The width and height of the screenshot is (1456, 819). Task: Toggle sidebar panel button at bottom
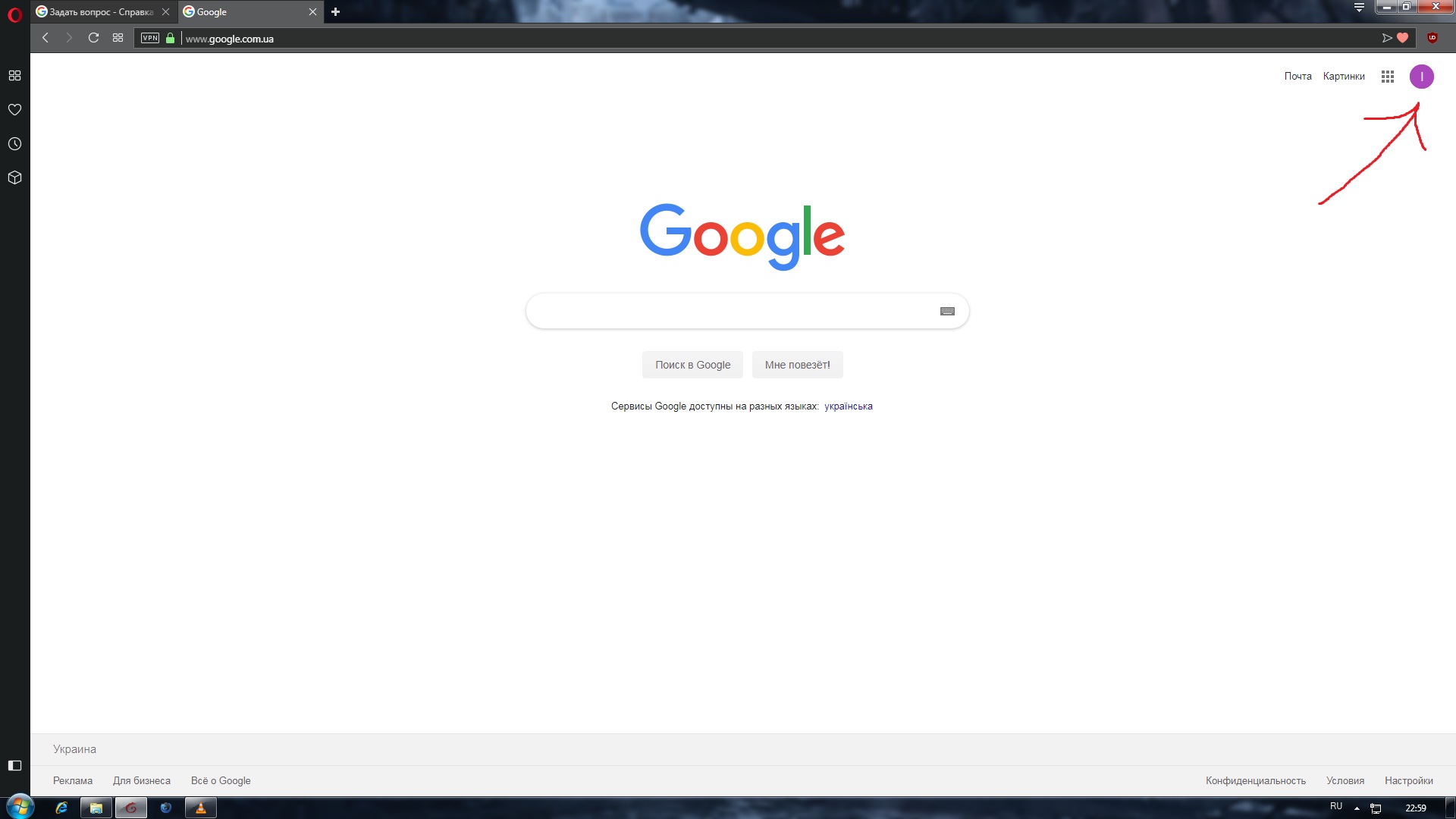pos(14,766)
